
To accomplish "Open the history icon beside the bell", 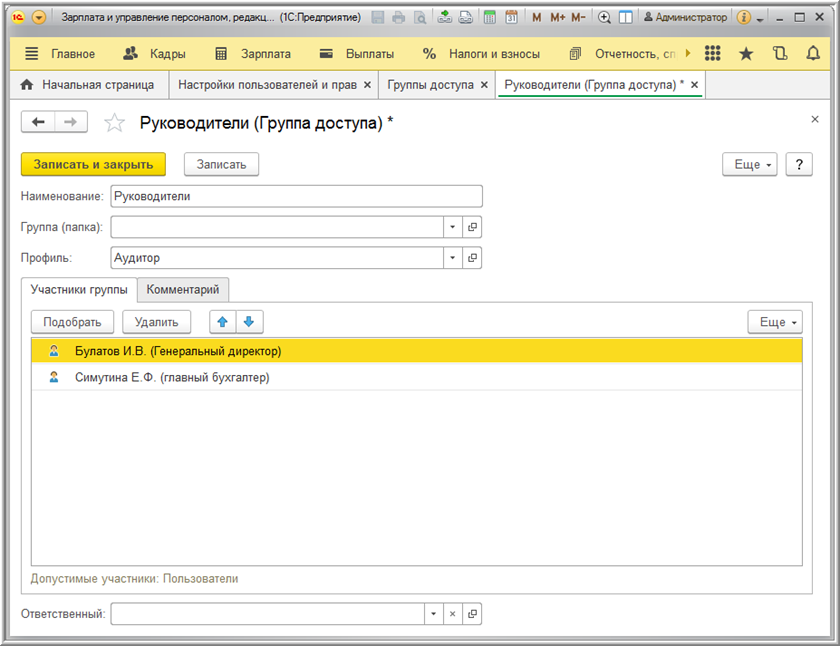I will pyautogui.click(x=780, y=54).
